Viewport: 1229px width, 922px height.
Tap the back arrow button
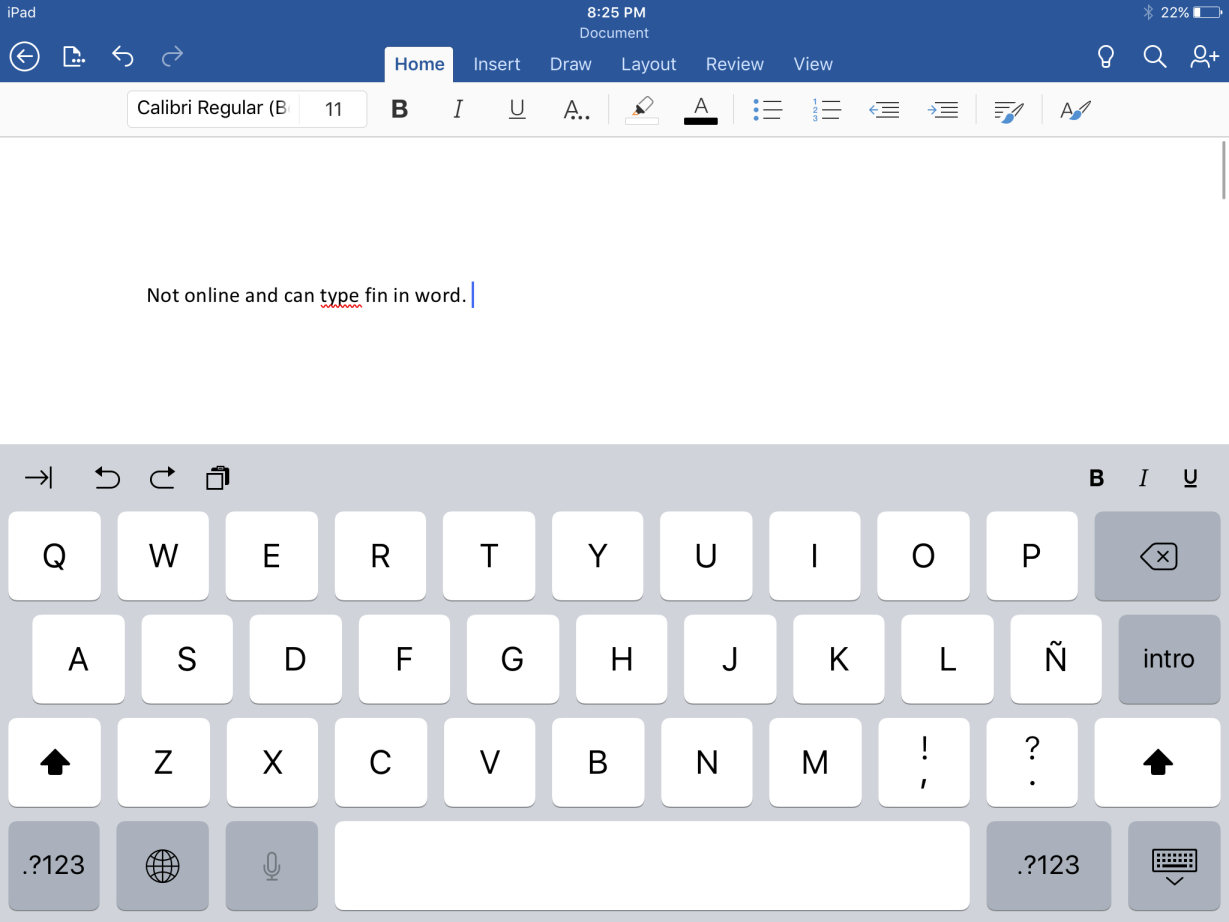(24, 57)
